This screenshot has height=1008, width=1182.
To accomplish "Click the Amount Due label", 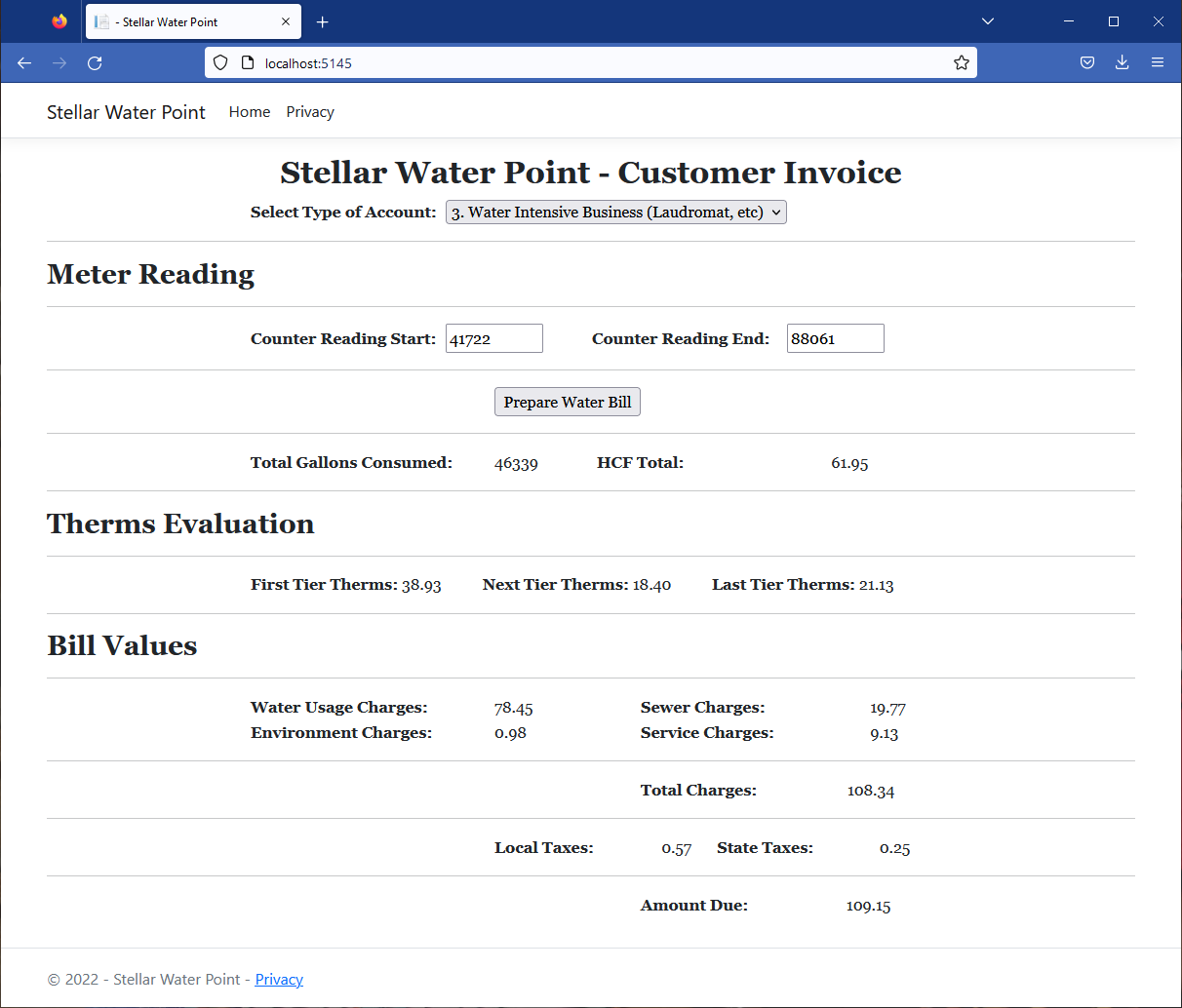I will [x=694, y=906].
